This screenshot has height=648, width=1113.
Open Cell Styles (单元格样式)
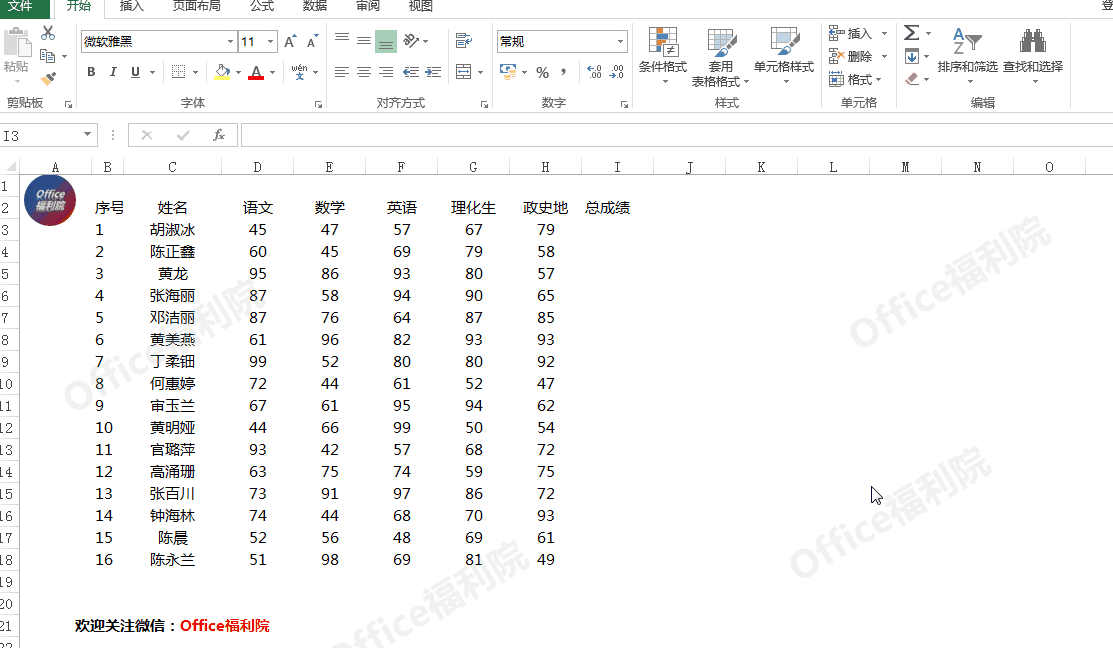784,57
